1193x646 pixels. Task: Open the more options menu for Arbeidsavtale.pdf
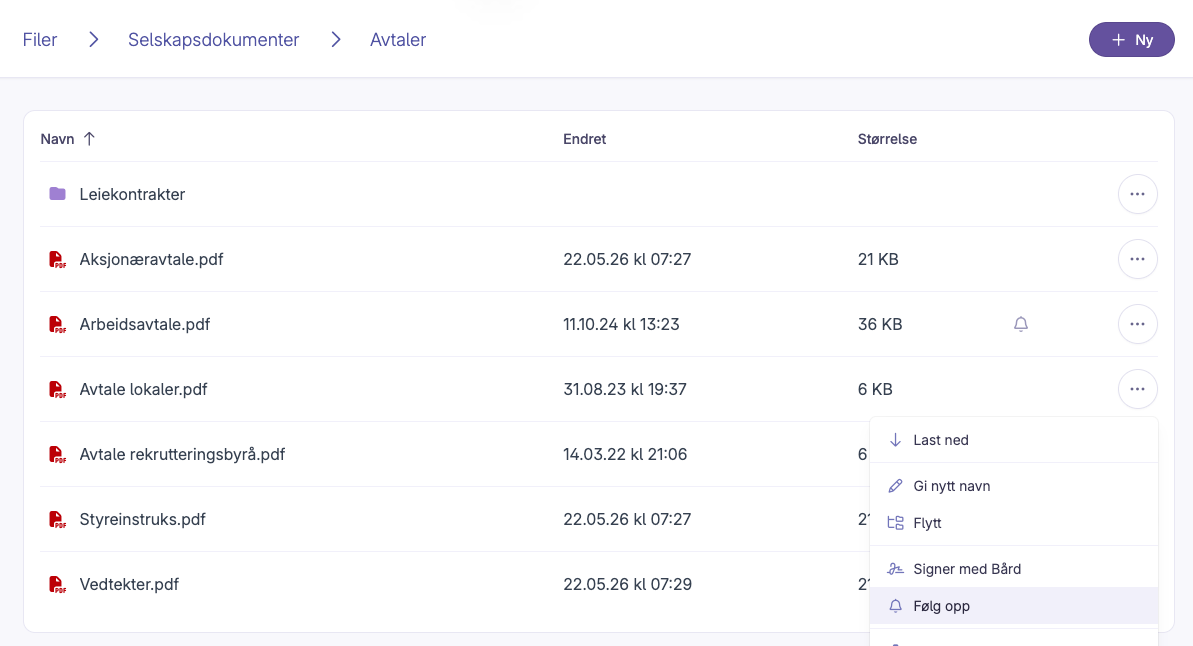(x=1137, y=324)
